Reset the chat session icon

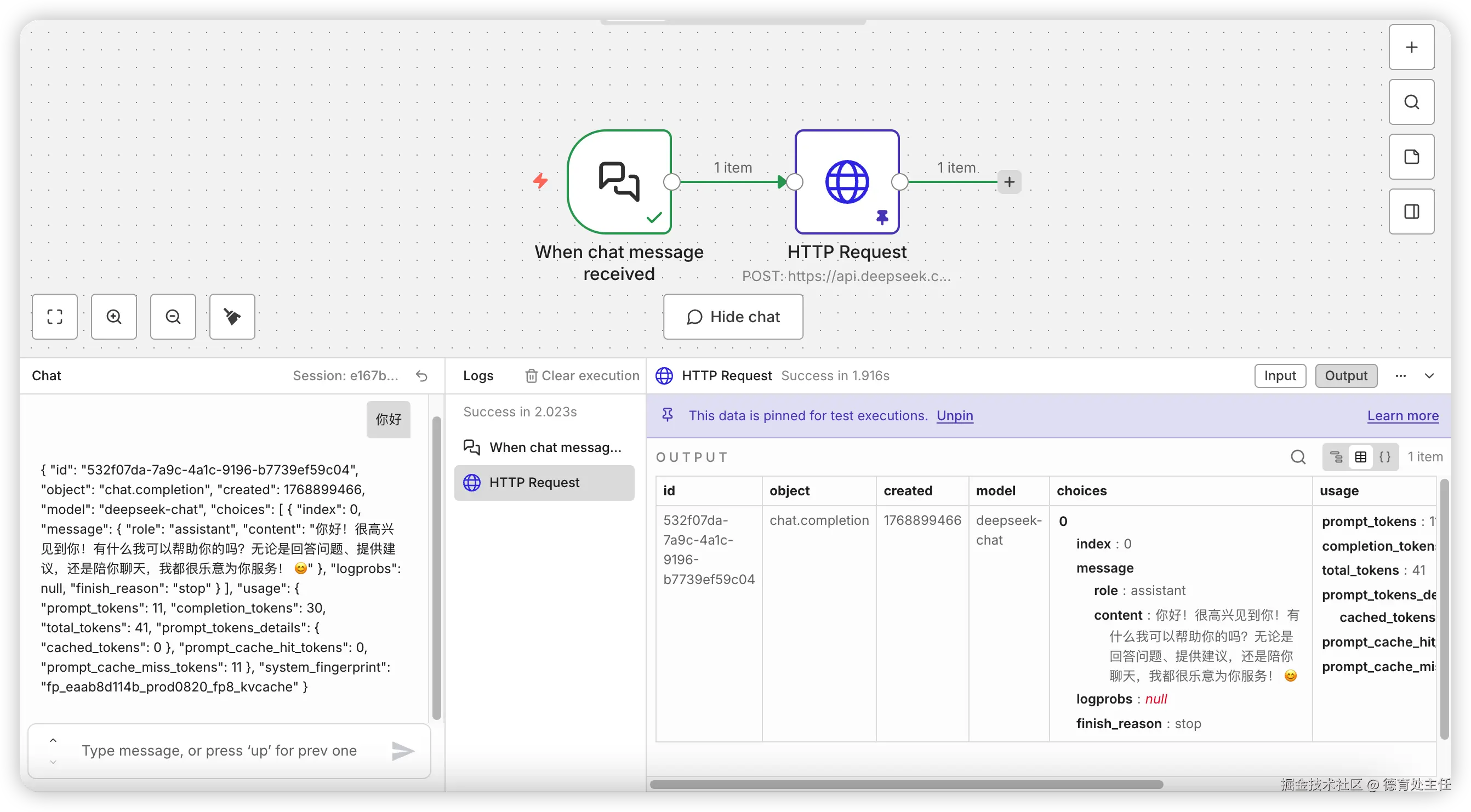point(421,376)
